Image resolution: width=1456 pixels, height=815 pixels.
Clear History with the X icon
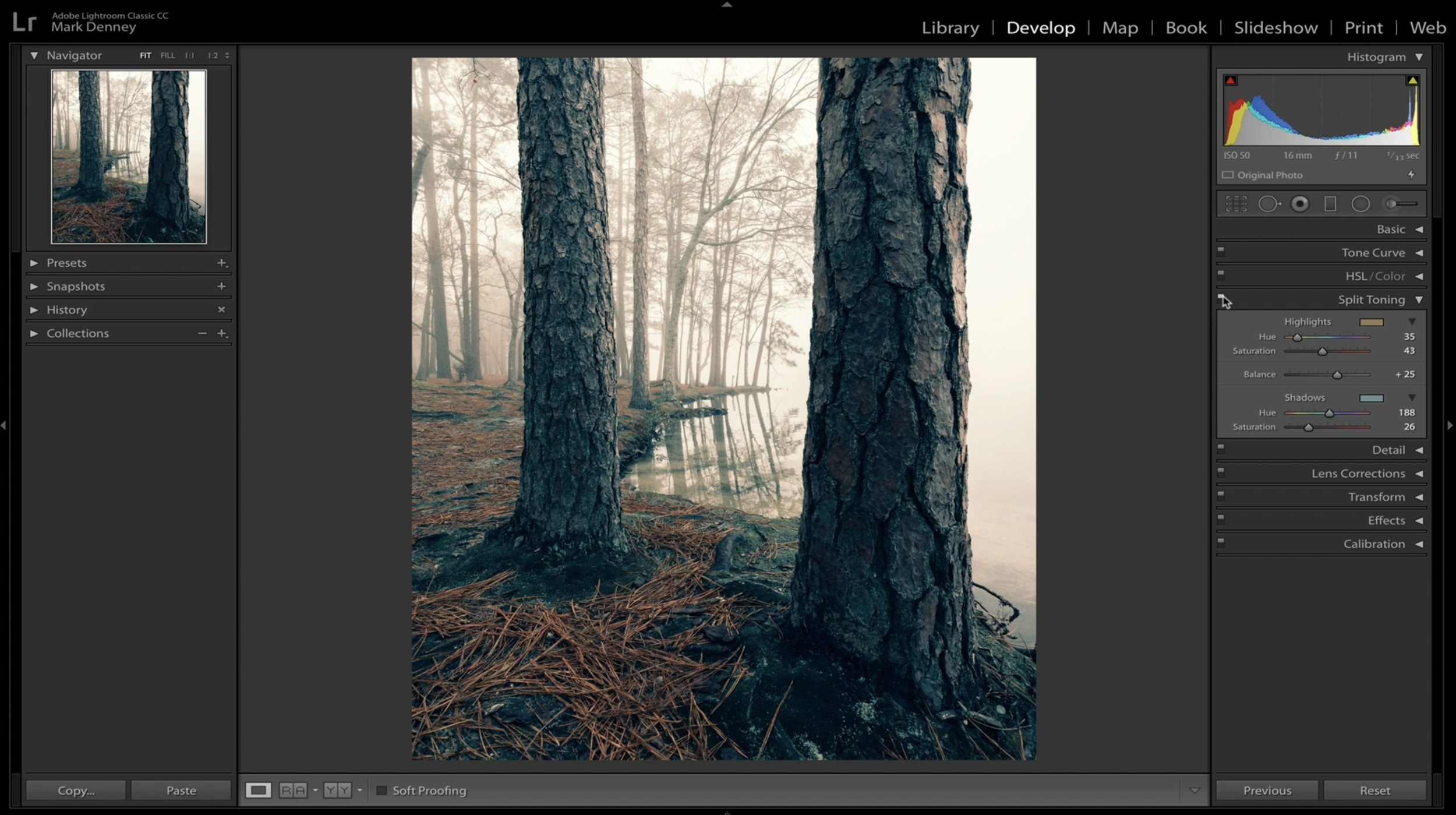point(221,310)
